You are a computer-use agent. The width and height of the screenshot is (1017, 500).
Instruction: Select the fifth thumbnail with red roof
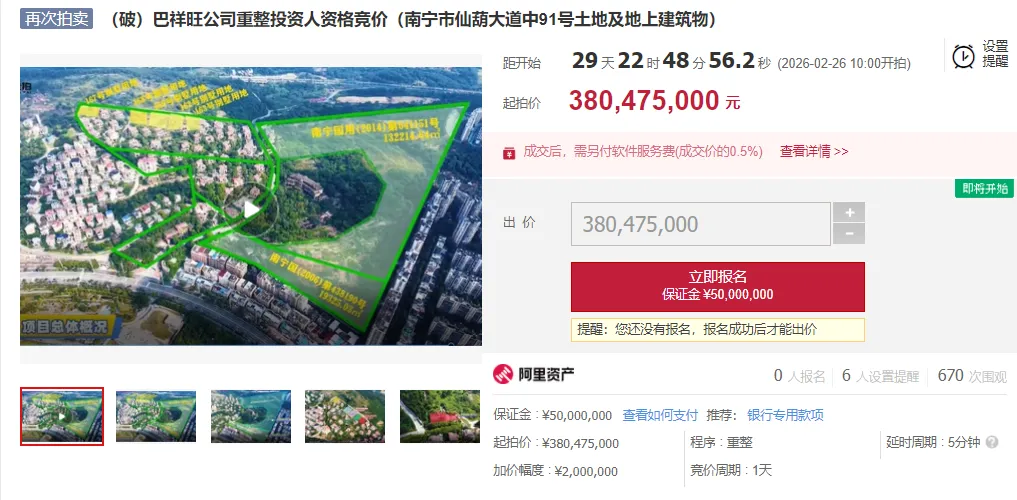point(440,416)
